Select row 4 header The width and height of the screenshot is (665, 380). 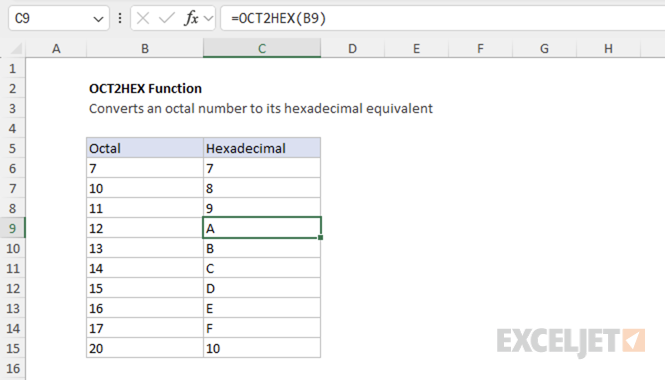(13, 128)
